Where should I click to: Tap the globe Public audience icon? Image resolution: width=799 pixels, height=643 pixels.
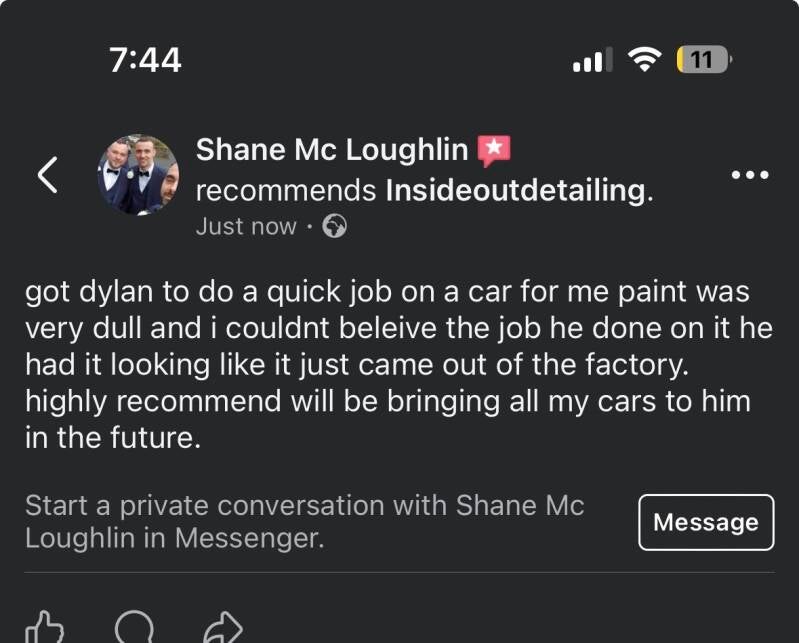(335, 227)
